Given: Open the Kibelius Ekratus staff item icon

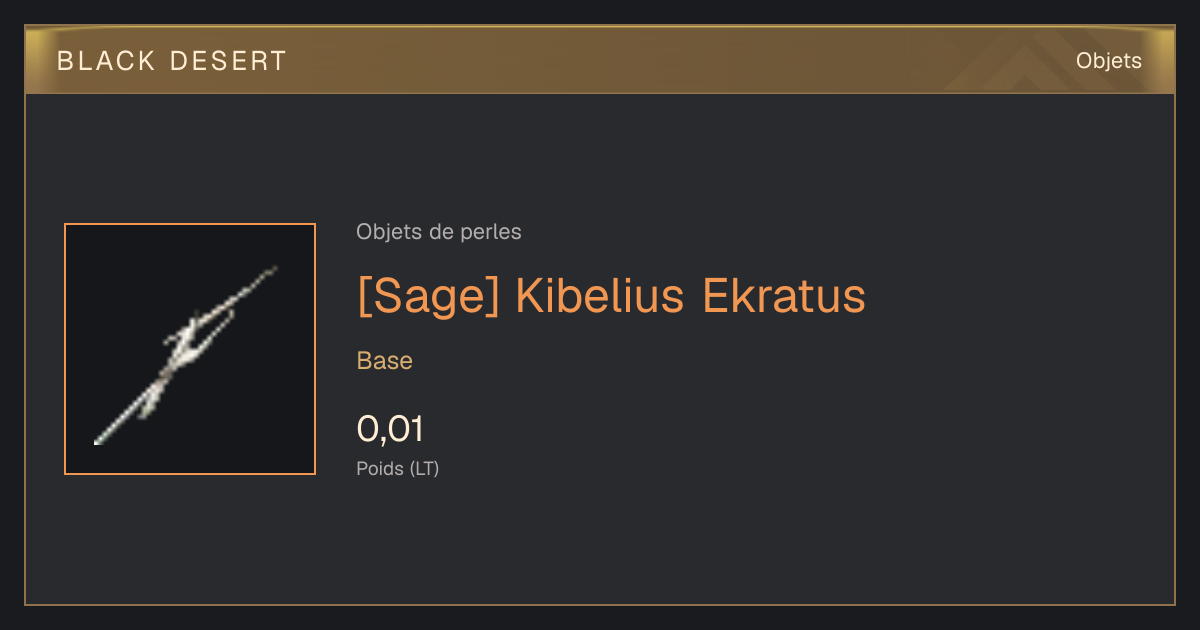Looking at the screenshot, I should tap(190, 349).
